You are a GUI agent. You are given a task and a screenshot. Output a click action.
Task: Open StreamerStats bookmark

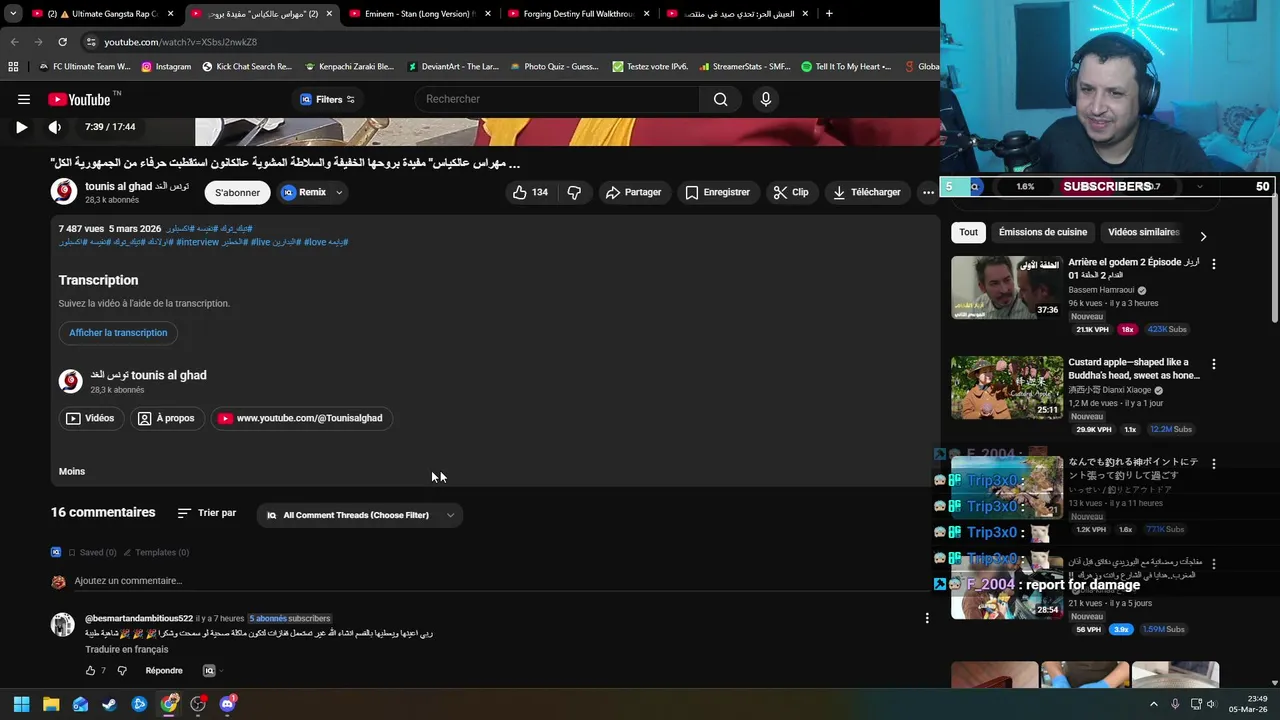(744, 67)
